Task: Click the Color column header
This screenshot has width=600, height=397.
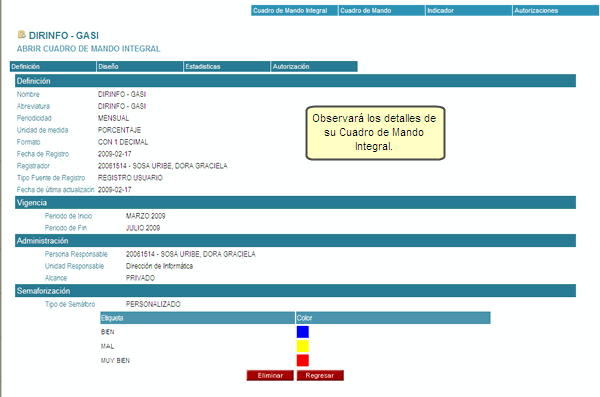Action: click(x=393, y=318)
